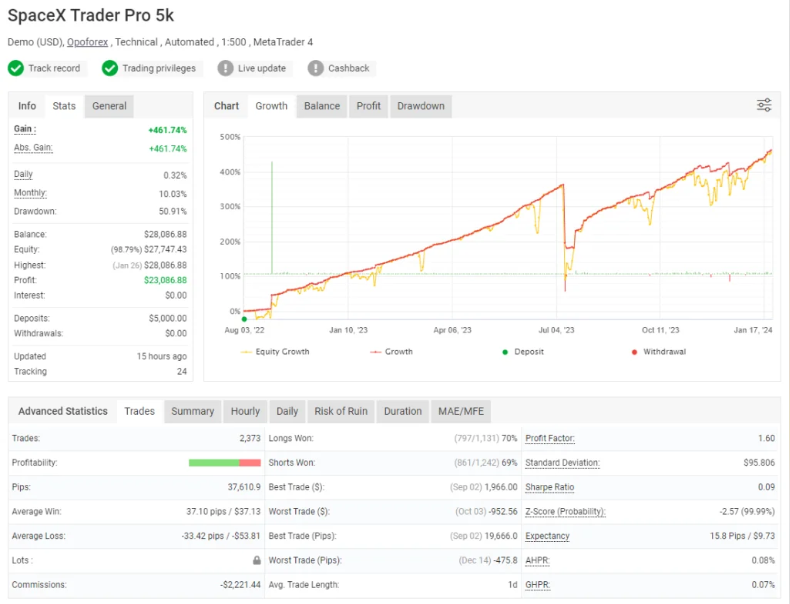Click the Jul 04, '23 axis label

556,330
